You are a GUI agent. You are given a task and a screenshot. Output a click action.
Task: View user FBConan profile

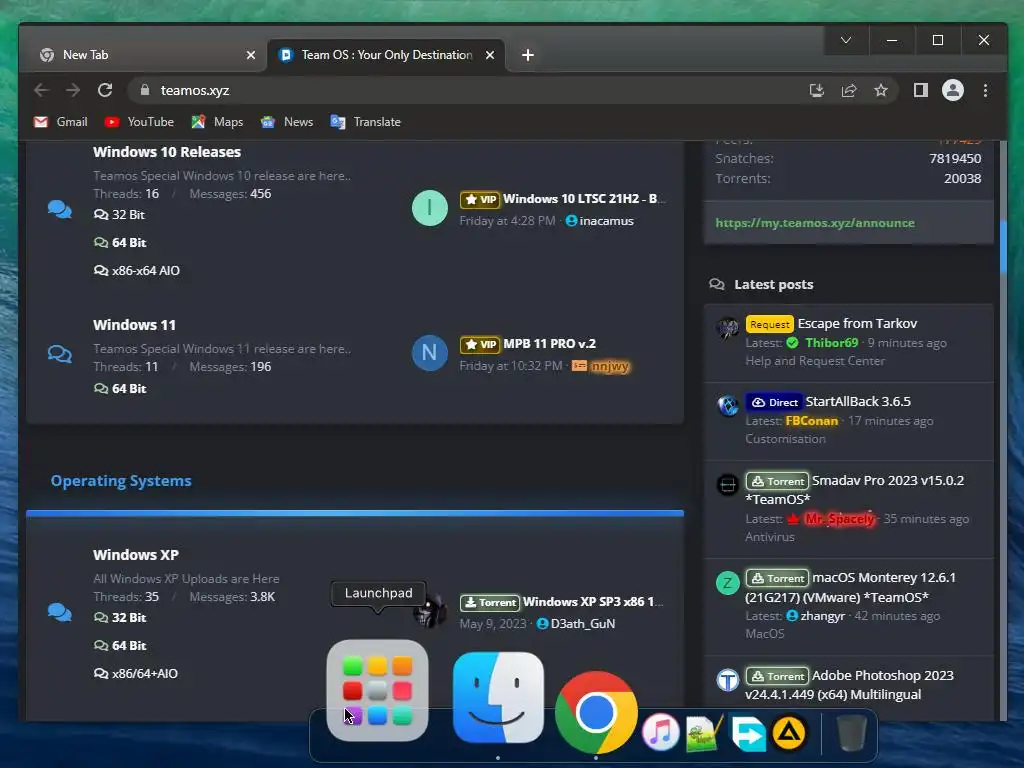pos(811,421)
